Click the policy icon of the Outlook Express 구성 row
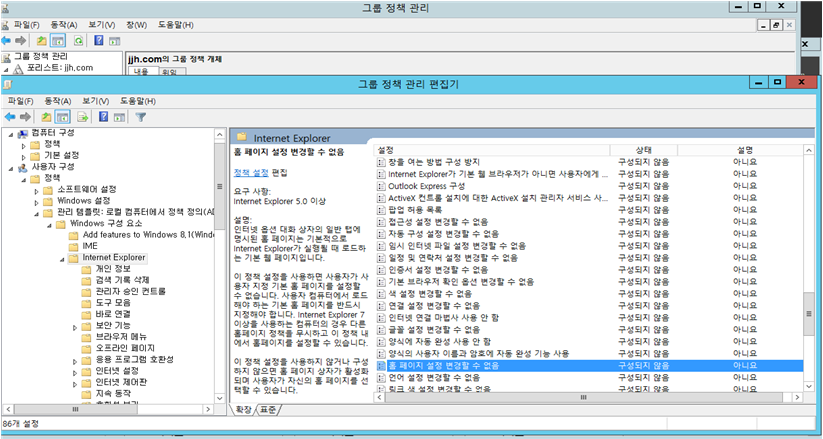 (382, 186)
